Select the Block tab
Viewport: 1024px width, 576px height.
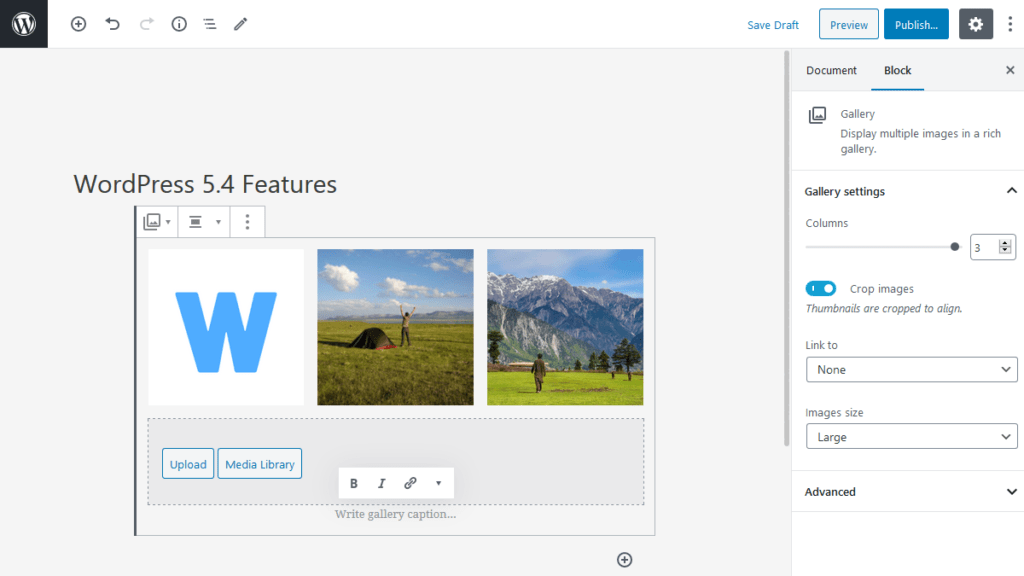click(897, 71)
